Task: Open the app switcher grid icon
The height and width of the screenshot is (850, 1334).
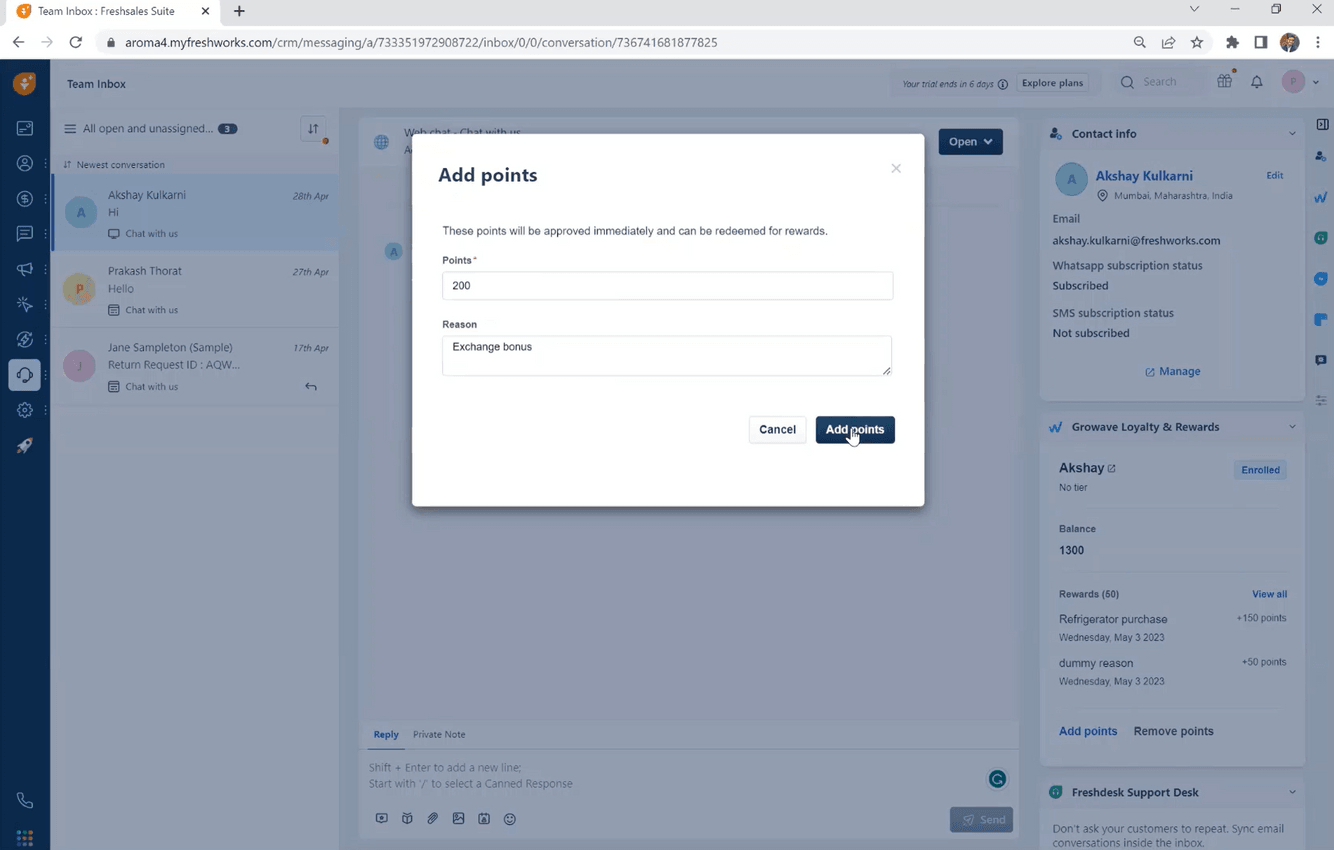Action: (25, 837)
